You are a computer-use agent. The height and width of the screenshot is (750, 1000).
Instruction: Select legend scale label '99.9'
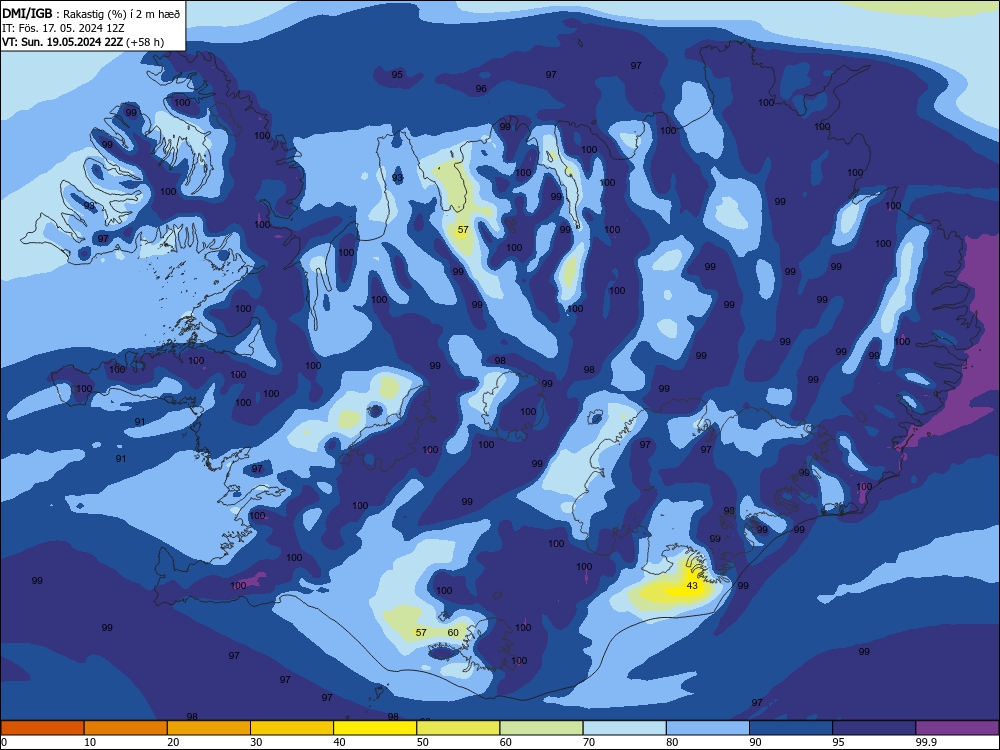(926, 742)
